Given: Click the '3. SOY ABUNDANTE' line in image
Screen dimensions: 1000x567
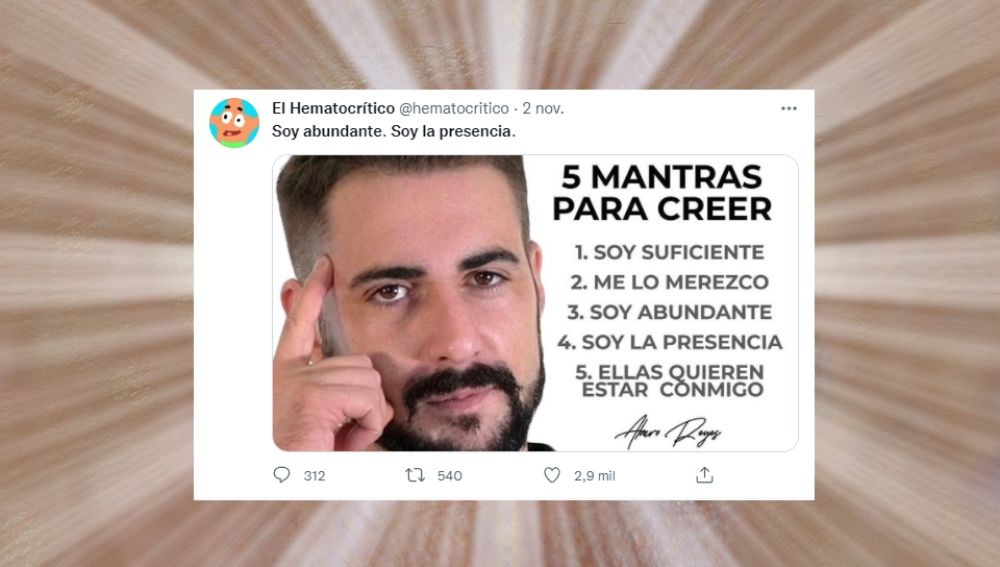Looking at the screenshot, I should click(x=670, y=312).
